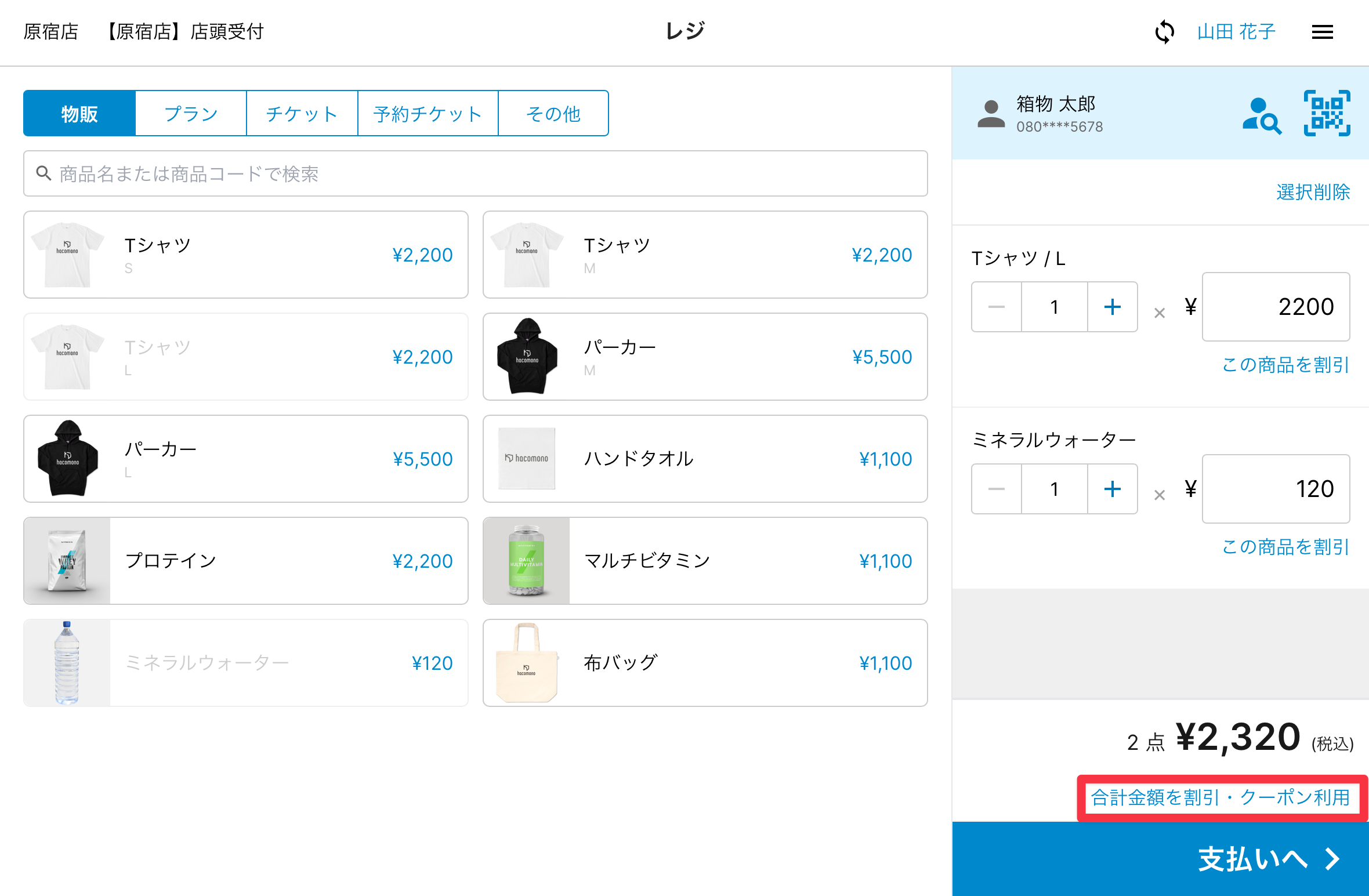1369x896 pixels.
Task: Switch to the プラン tab
Action: coord(191,114)
